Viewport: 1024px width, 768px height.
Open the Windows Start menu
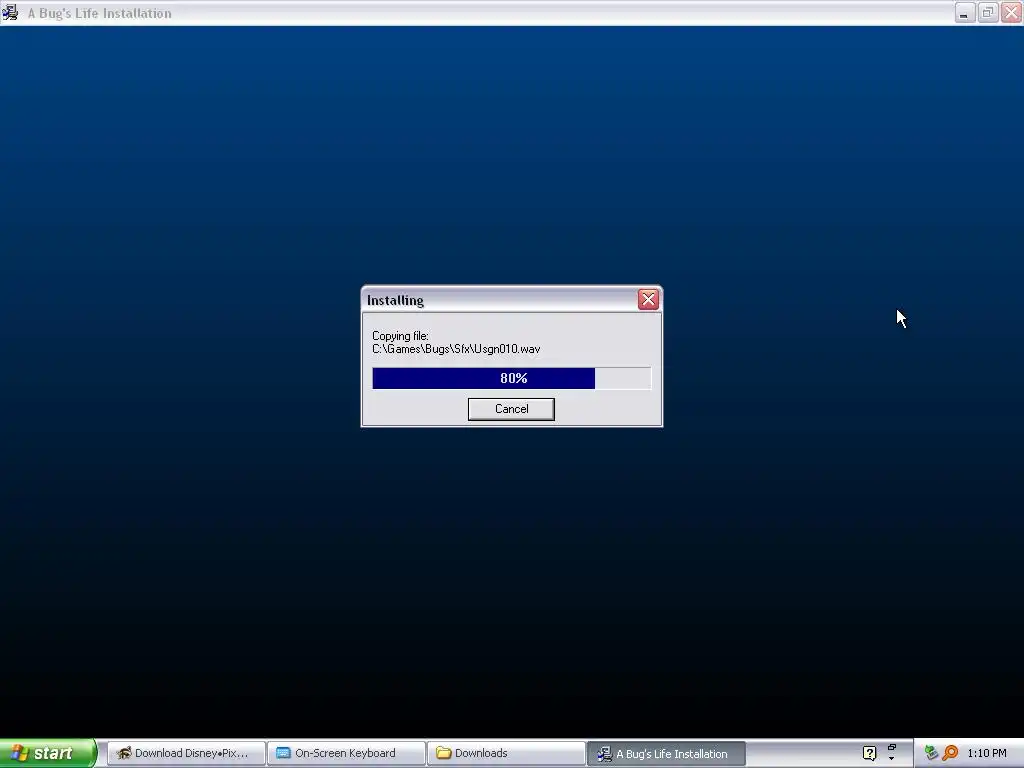(47, 753)
